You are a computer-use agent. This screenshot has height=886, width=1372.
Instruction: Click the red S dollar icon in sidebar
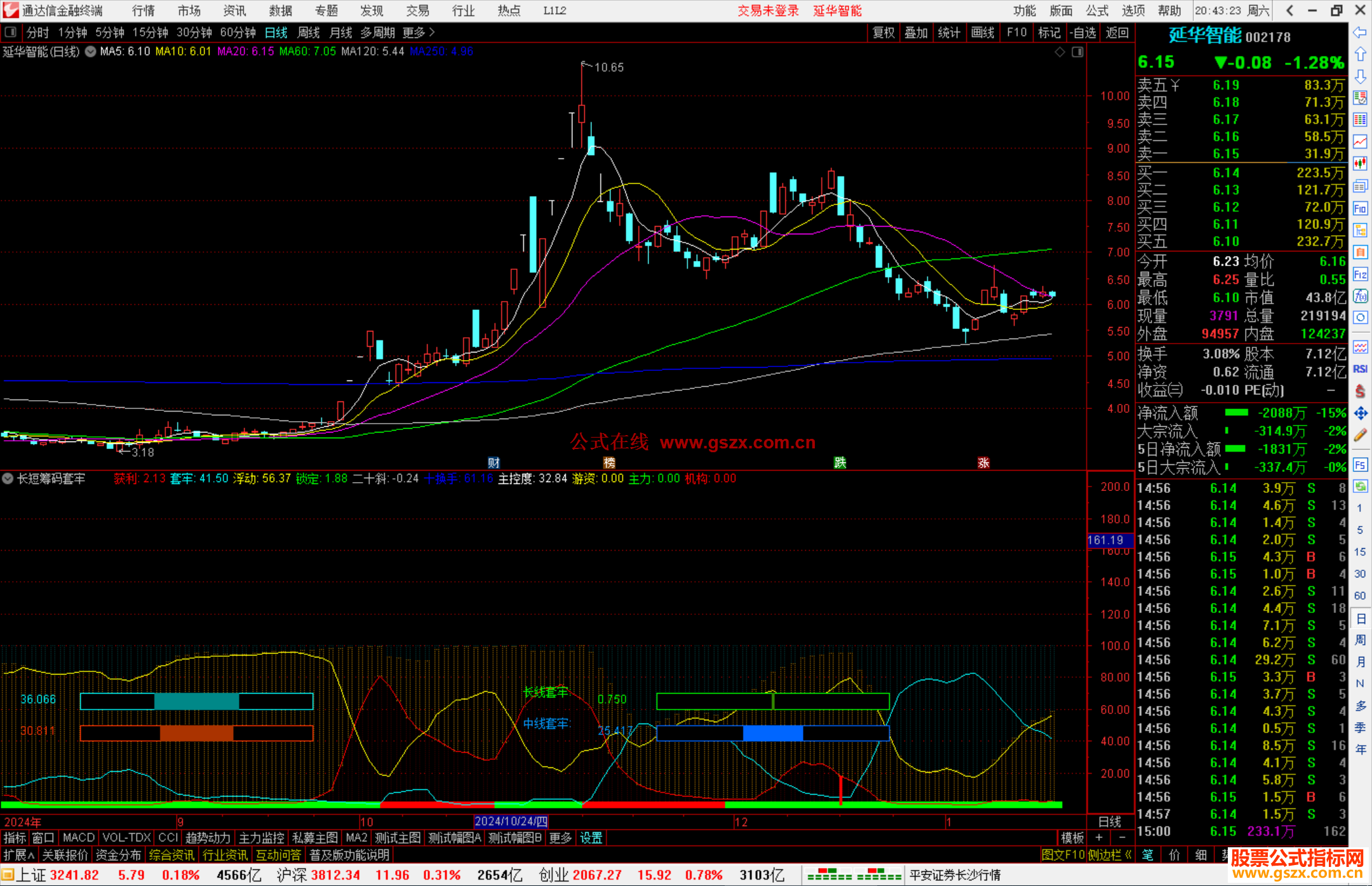coord(1360,391)
